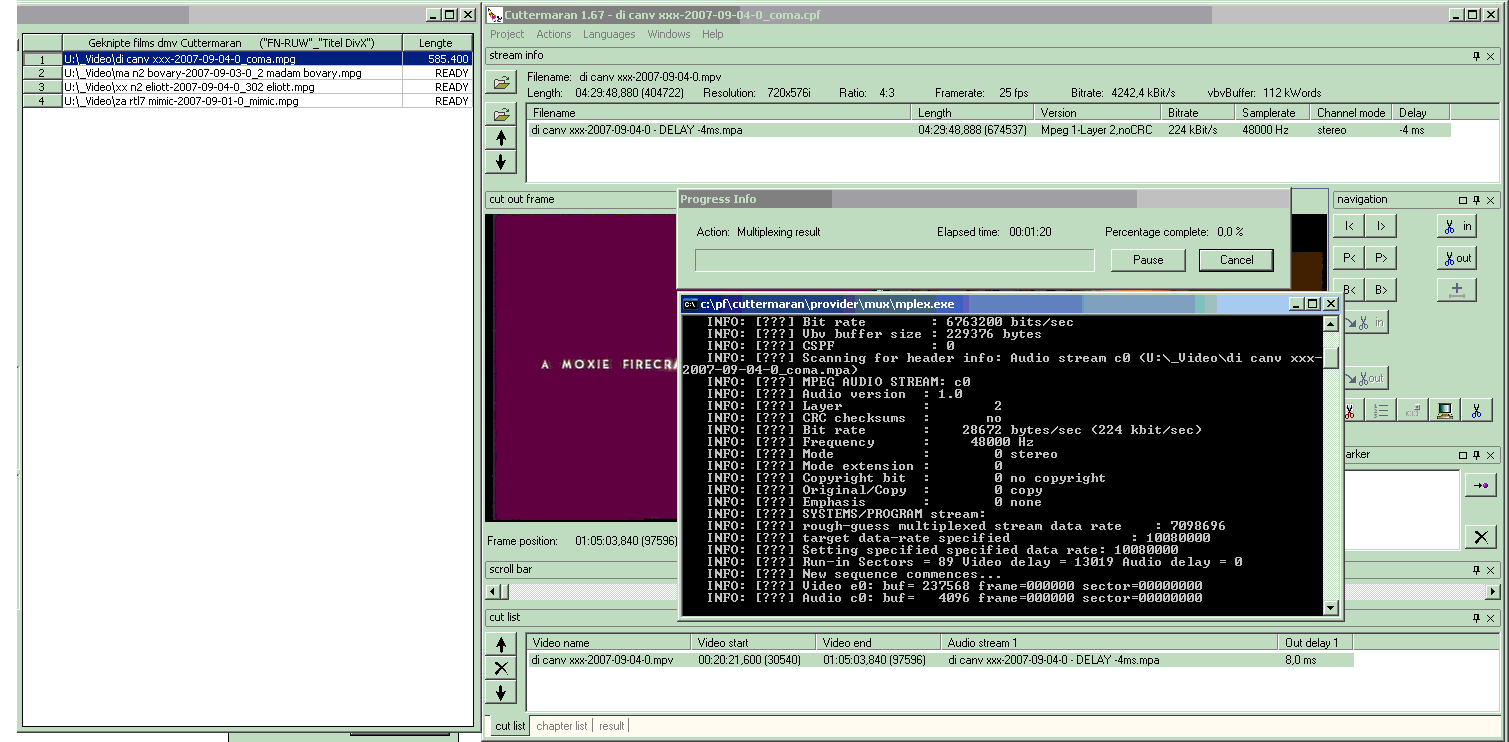
Task: Pin the scroll bar panel
Action: [1477, 570]
